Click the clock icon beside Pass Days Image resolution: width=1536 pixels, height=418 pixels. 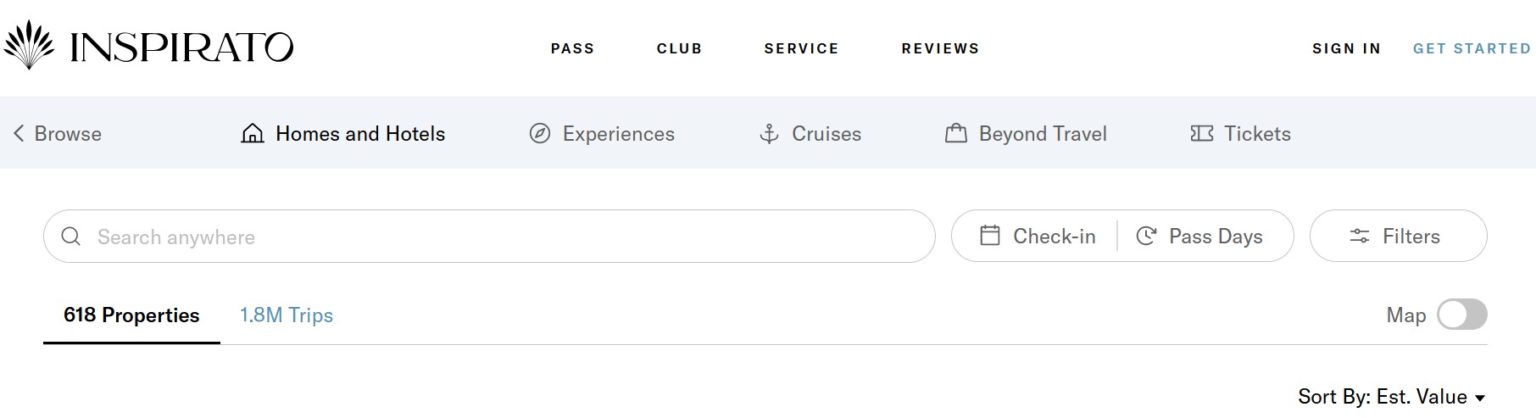tap(1147, 237)
